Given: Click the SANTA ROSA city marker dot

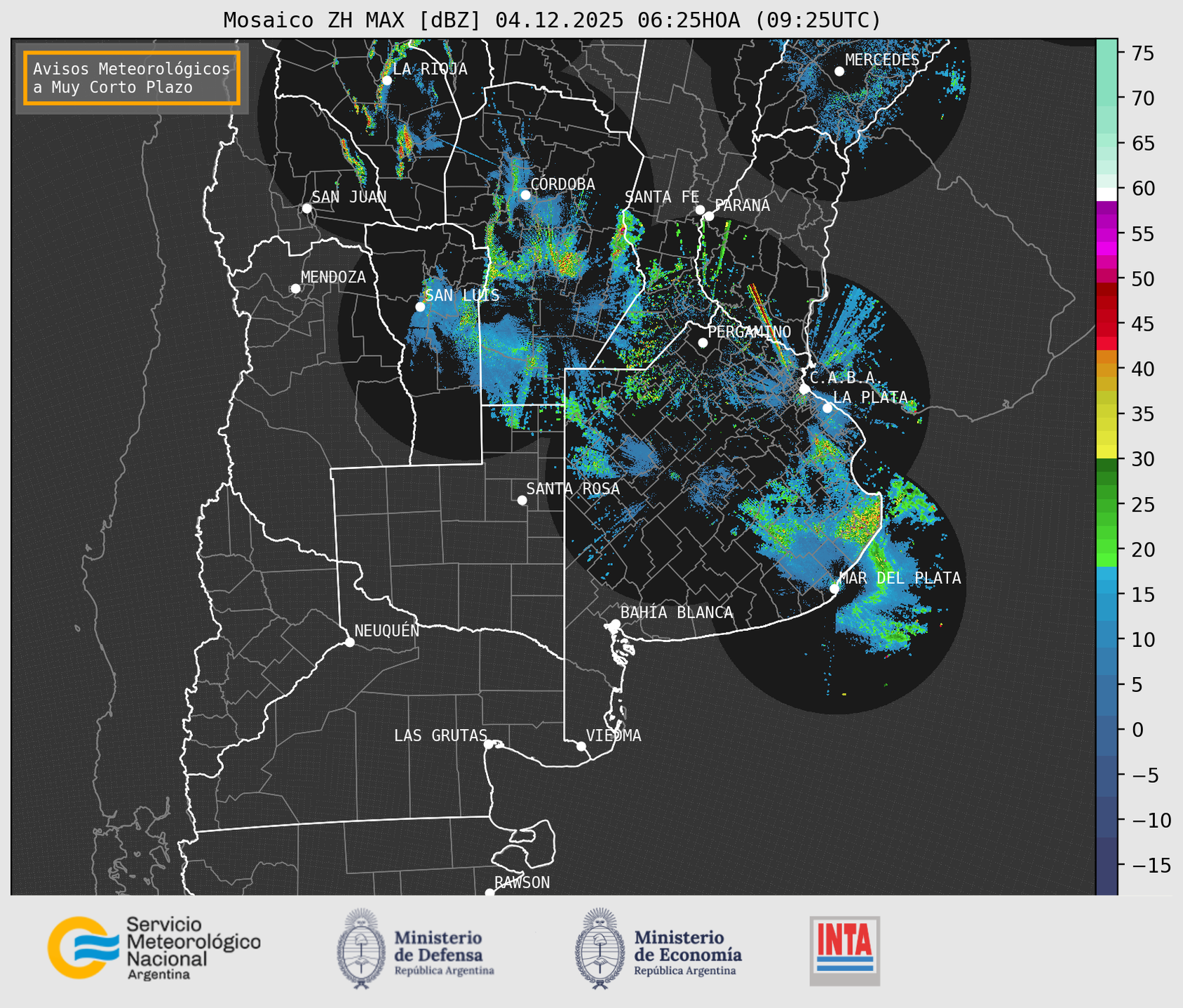Looking at the screenshot, I should [x=522, y=500].
